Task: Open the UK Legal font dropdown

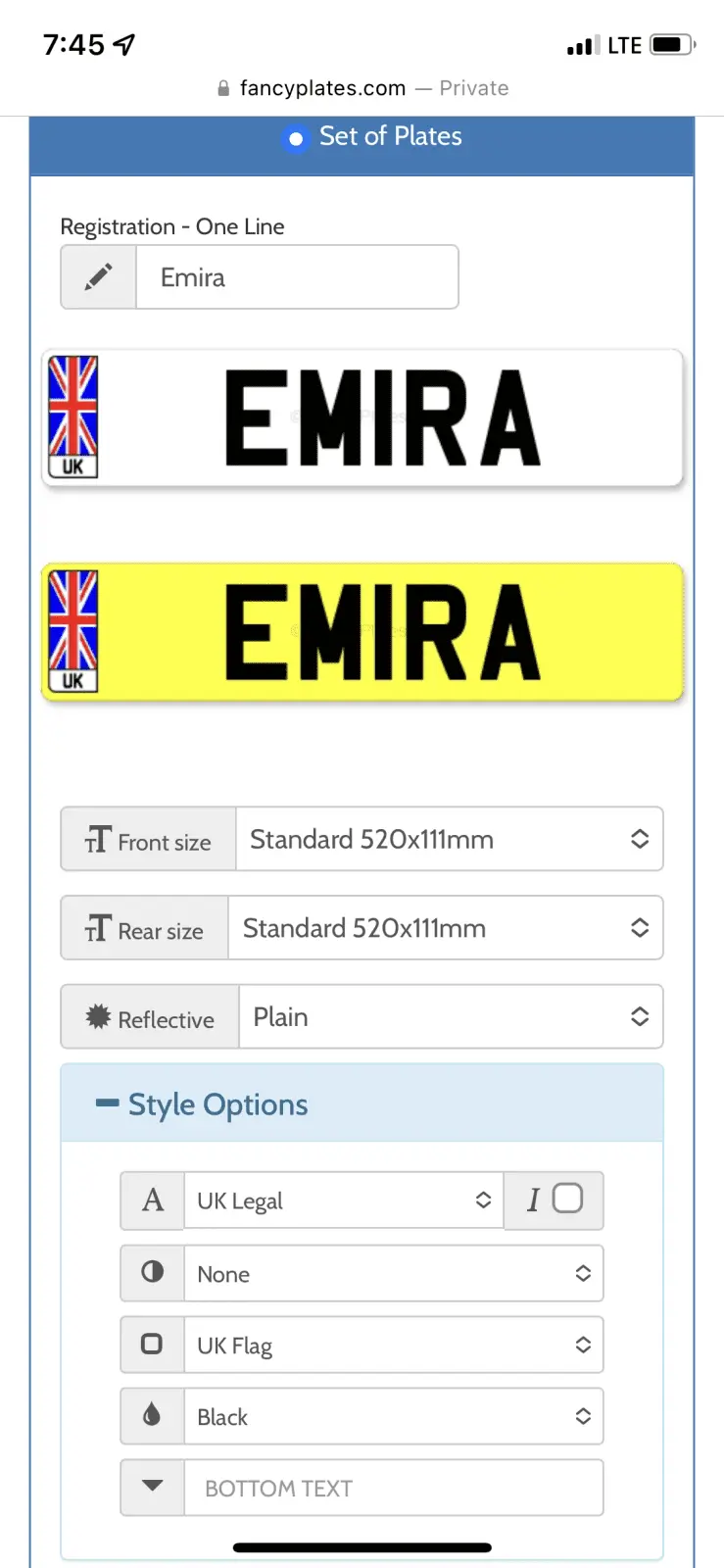Action: pos(343,1200)
